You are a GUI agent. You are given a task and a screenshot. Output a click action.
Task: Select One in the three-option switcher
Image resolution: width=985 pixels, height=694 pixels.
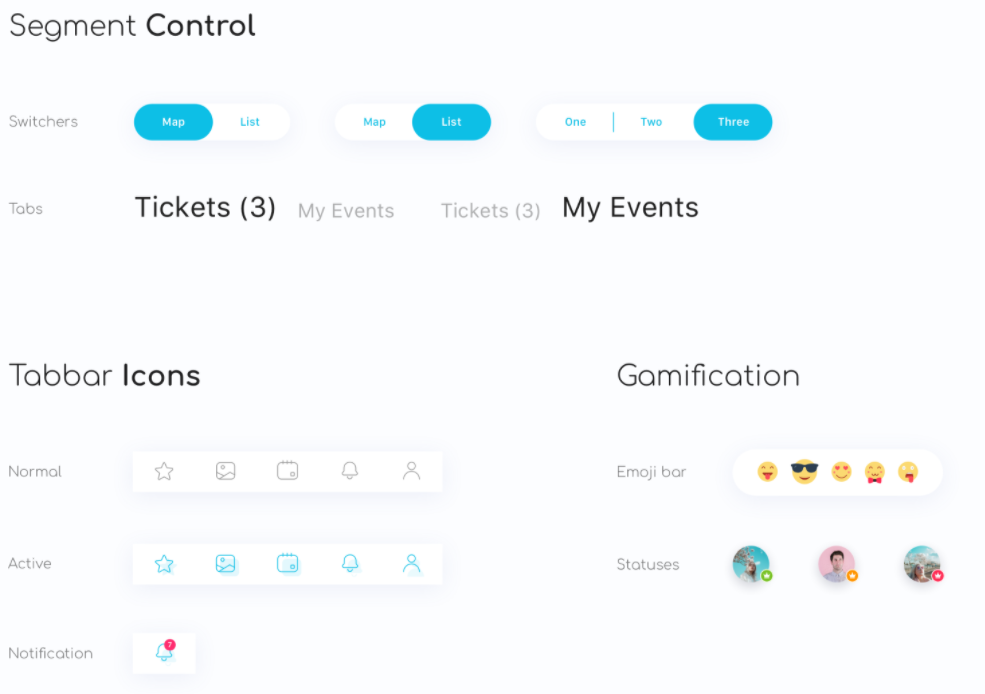[575, 122]
